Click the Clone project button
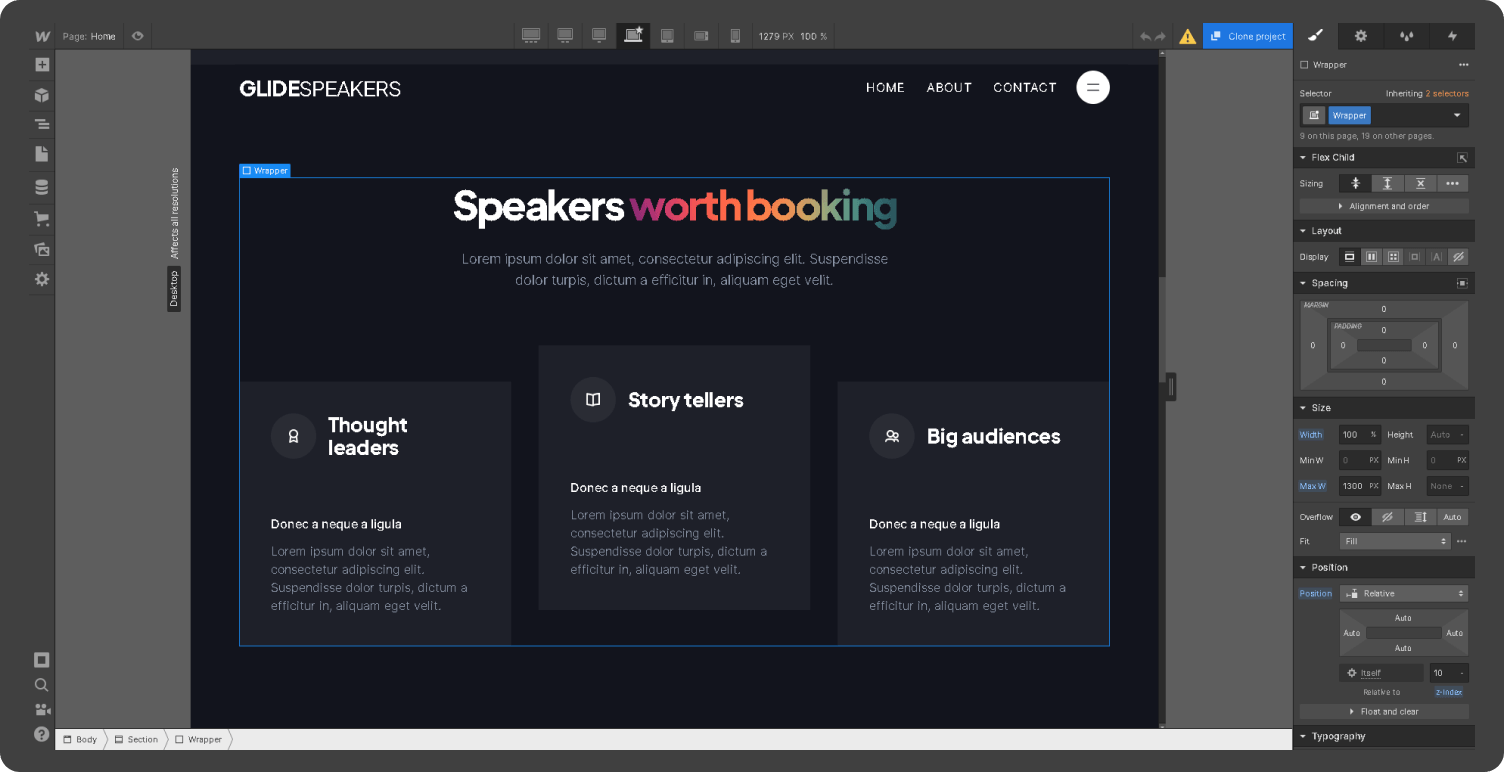 (x=1248, y=36)
